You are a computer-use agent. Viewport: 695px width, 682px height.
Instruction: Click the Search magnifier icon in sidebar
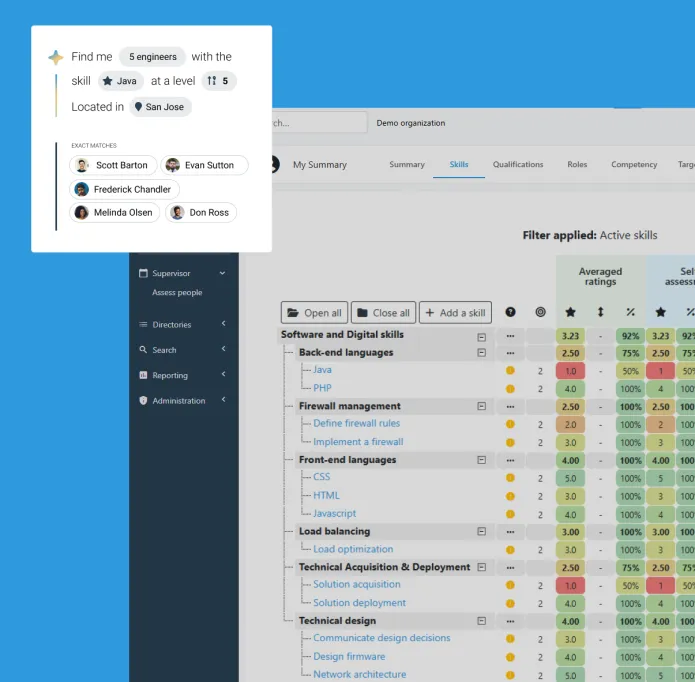(144, 350)
